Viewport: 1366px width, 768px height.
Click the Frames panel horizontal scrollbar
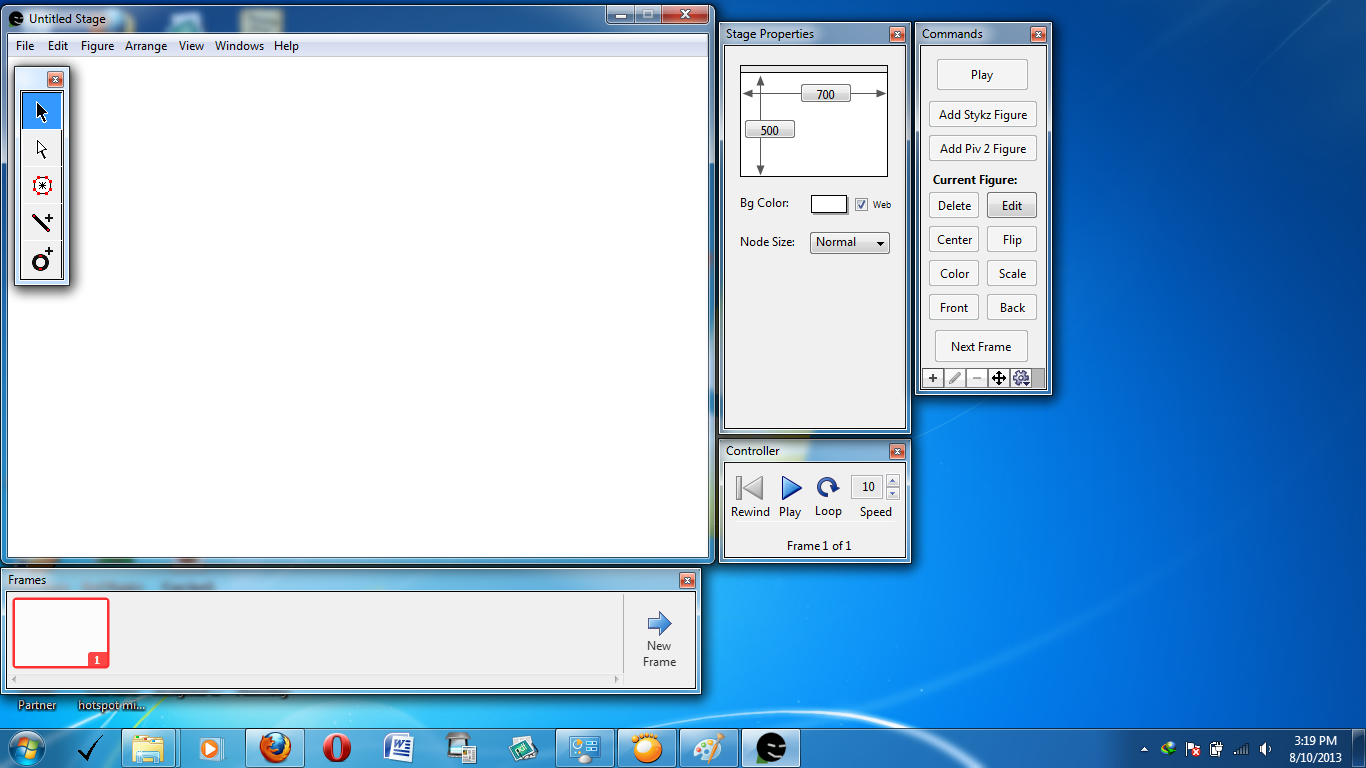pyautogui.click(x=315, y=680)
